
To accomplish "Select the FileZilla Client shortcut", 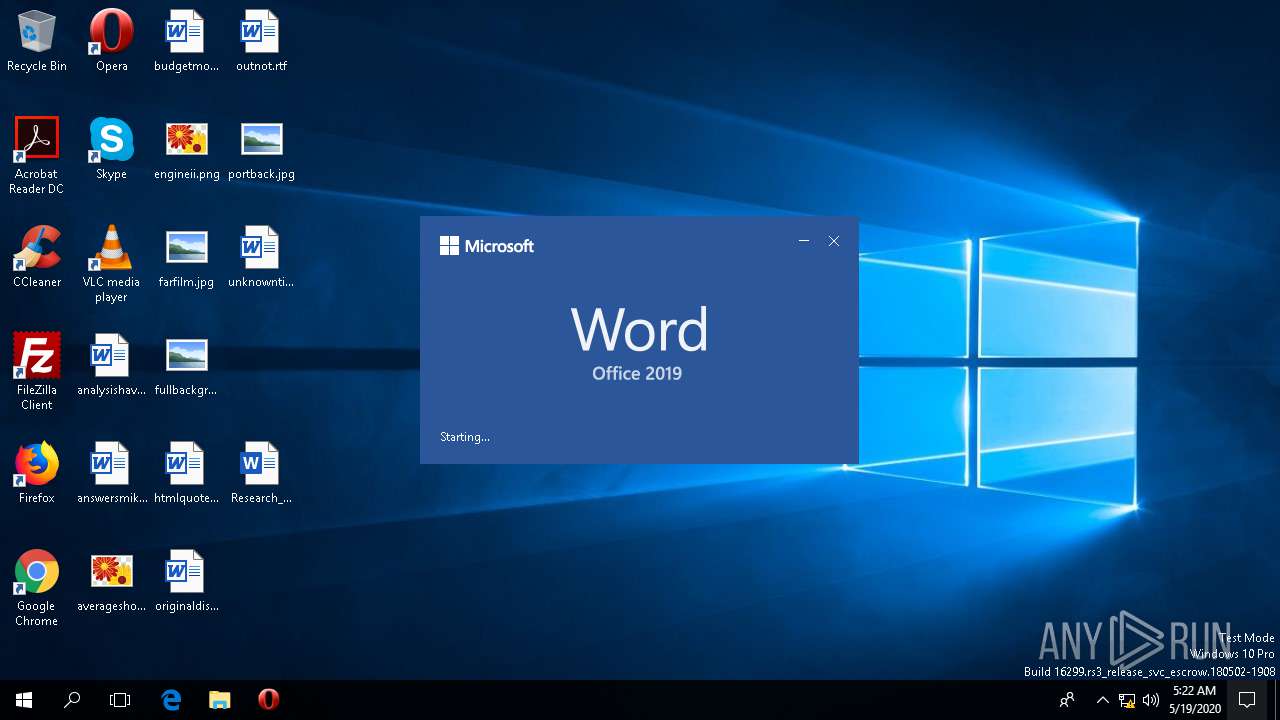I will point(37,372).
